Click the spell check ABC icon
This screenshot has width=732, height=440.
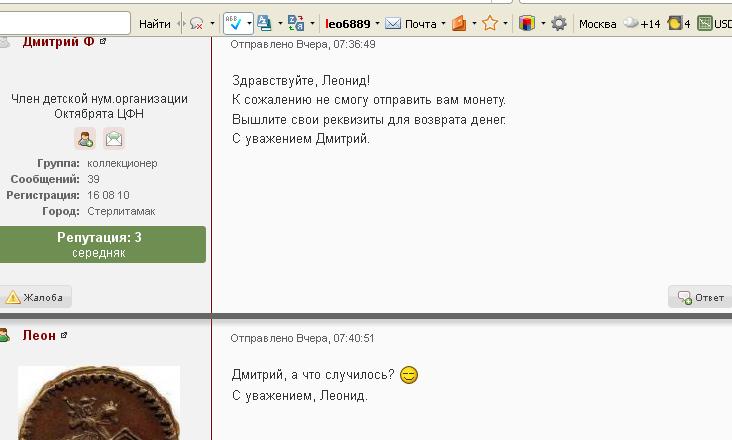pyautogui.click(x=233, y=23)
